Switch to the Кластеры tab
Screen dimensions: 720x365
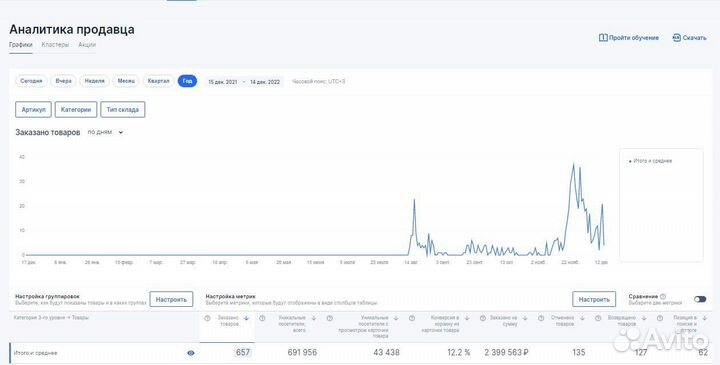click(x=55, y=45)
